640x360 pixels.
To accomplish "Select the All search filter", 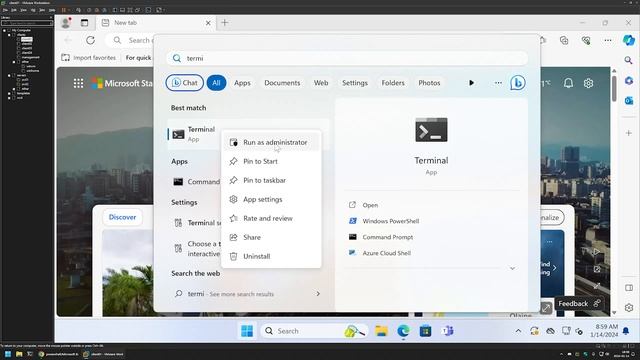I will [x=216, y=83].
